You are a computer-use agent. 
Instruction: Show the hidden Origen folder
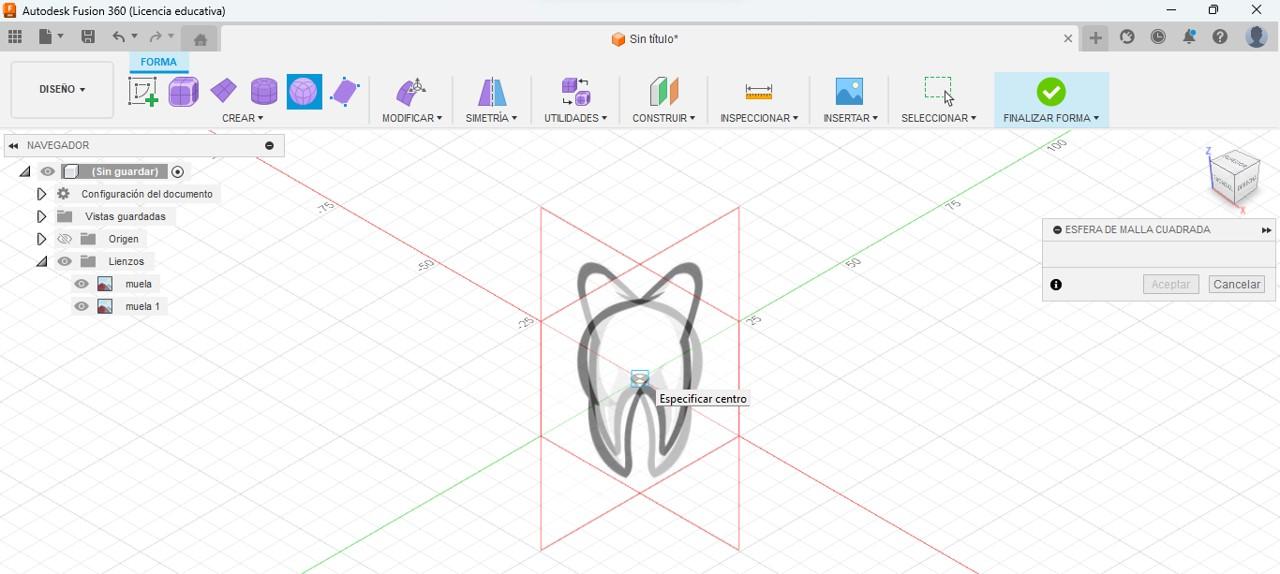(x=65, y=239)
